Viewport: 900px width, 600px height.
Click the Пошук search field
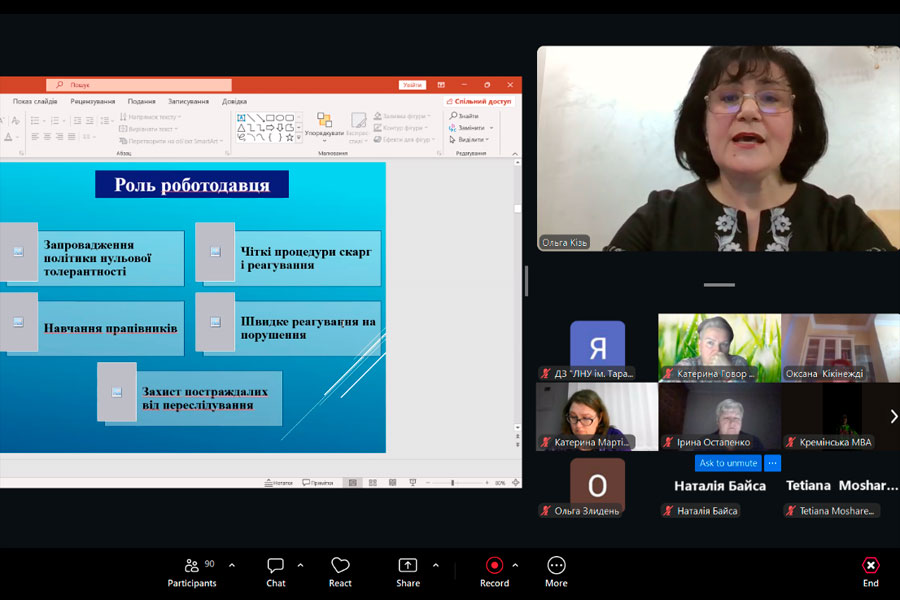tap(138, 85)
